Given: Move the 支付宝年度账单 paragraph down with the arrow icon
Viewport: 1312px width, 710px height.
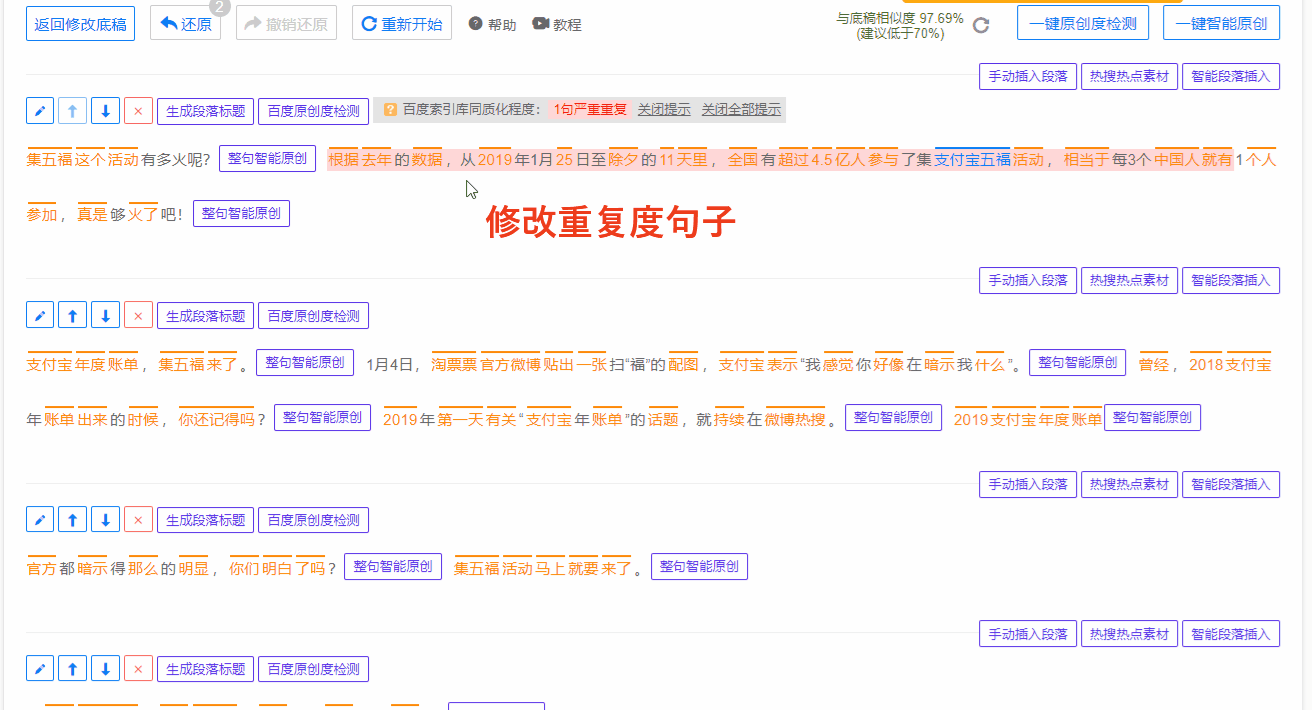Looking at the screenshot, I should click(x=105, y=316).
